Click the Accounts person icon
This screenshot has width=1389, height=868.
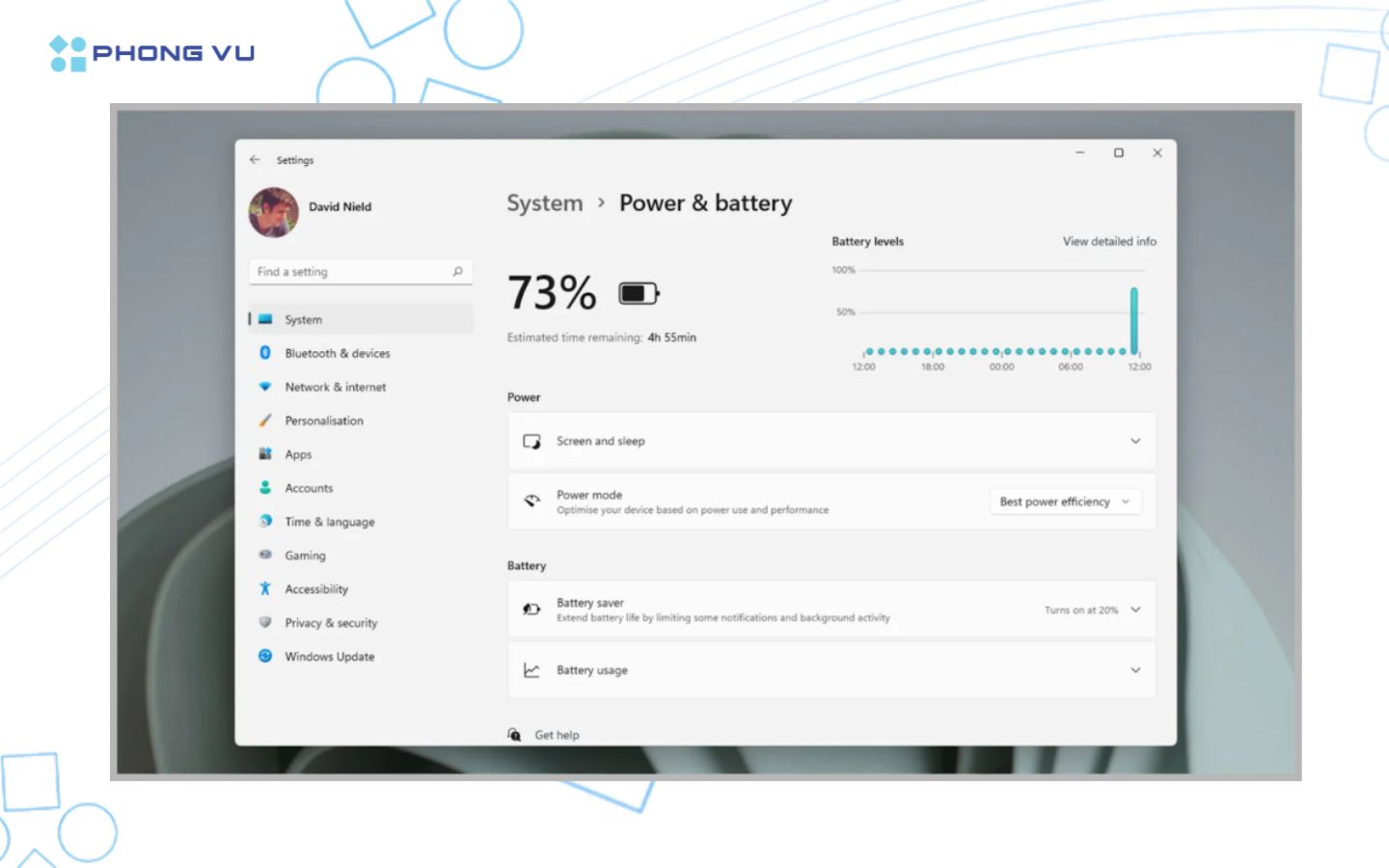[265, 488]
